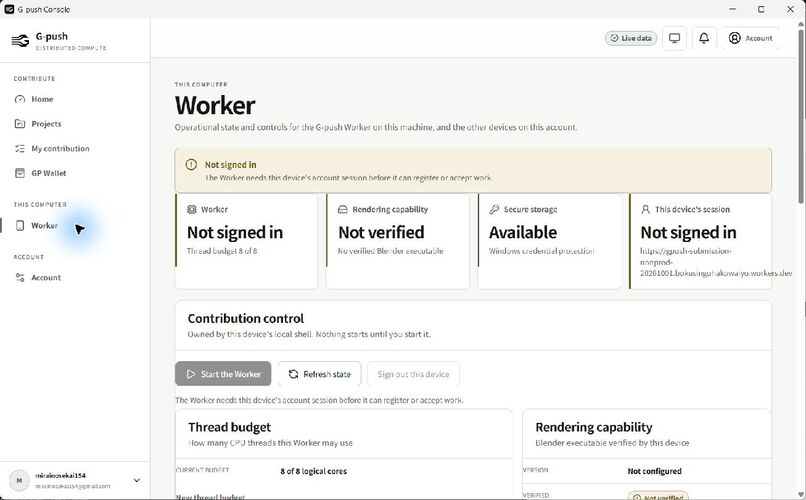This screenshot has width=806, height=500.
Task: Click the Account sliders icon in sidebar
Action: (20, 277)
